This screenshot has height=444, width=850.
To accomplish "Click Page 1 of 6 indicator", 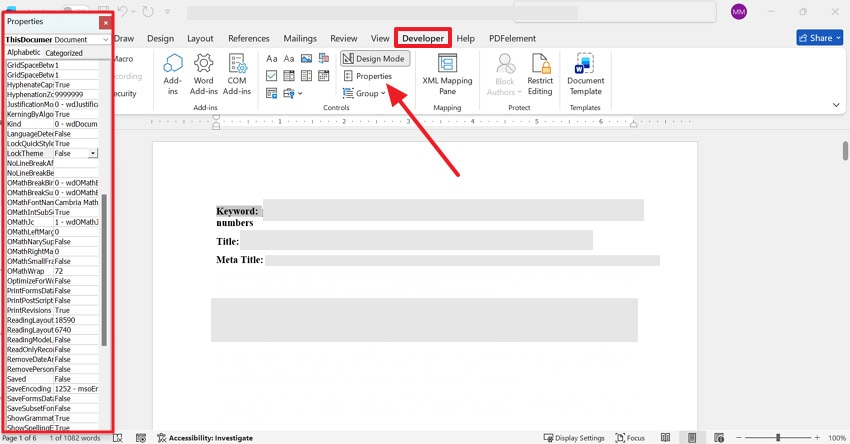I will (x=20, y=437).
